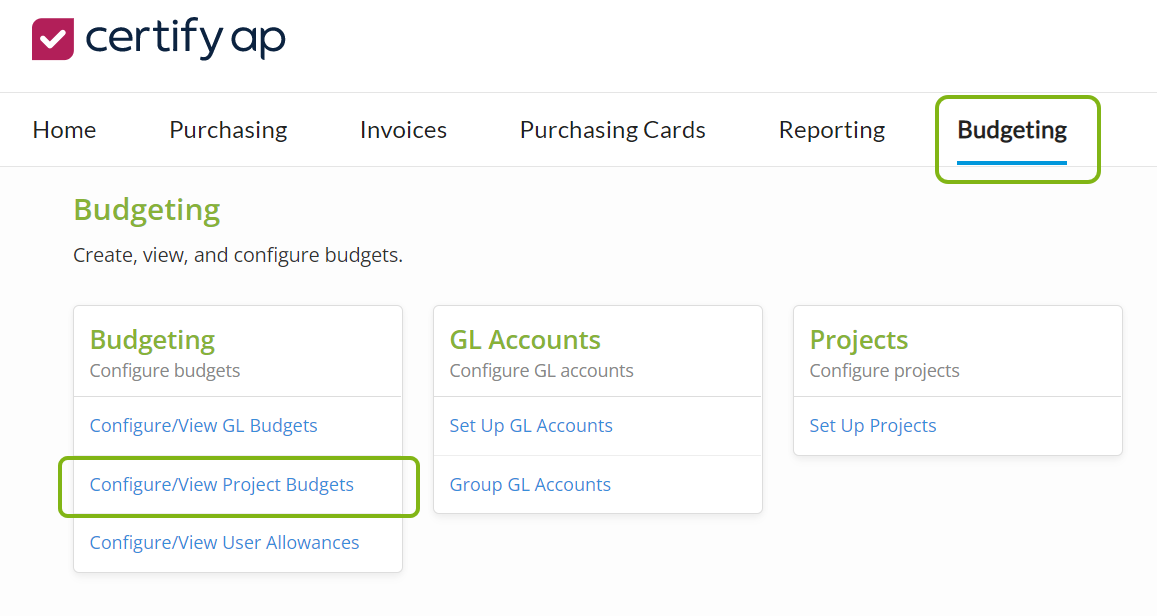The width and height of the screenshot is (1157, 616).
Task: Select the Home tab
Action: 64,129
